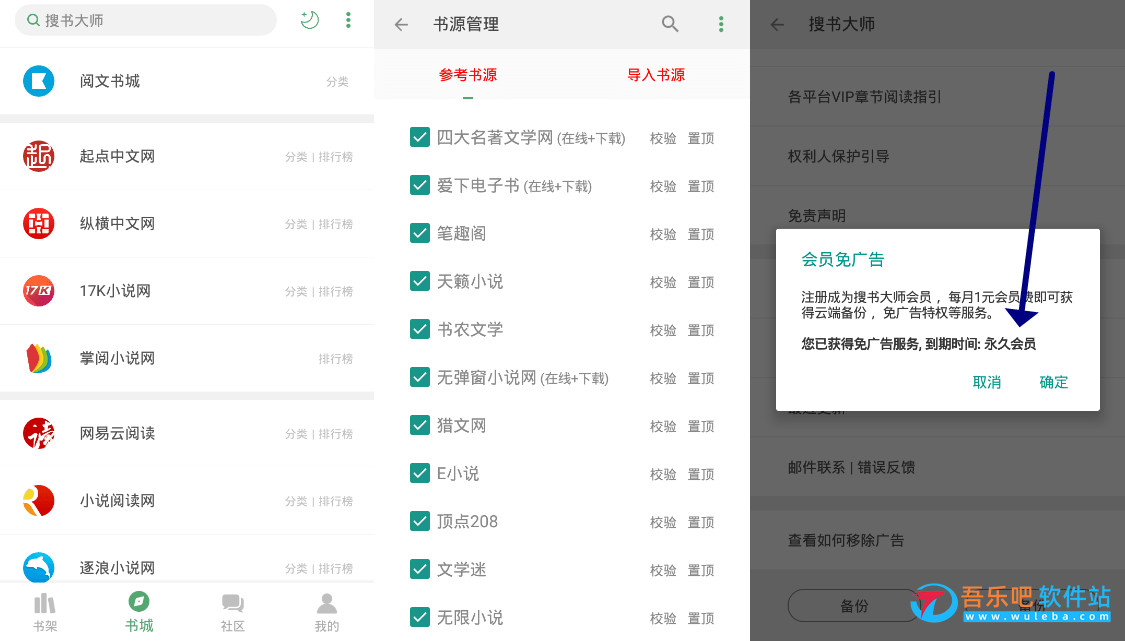Switch to 导入书源 tab
Image resolution: width=1125 pixels, height=641 pixels.
point(656,75)
